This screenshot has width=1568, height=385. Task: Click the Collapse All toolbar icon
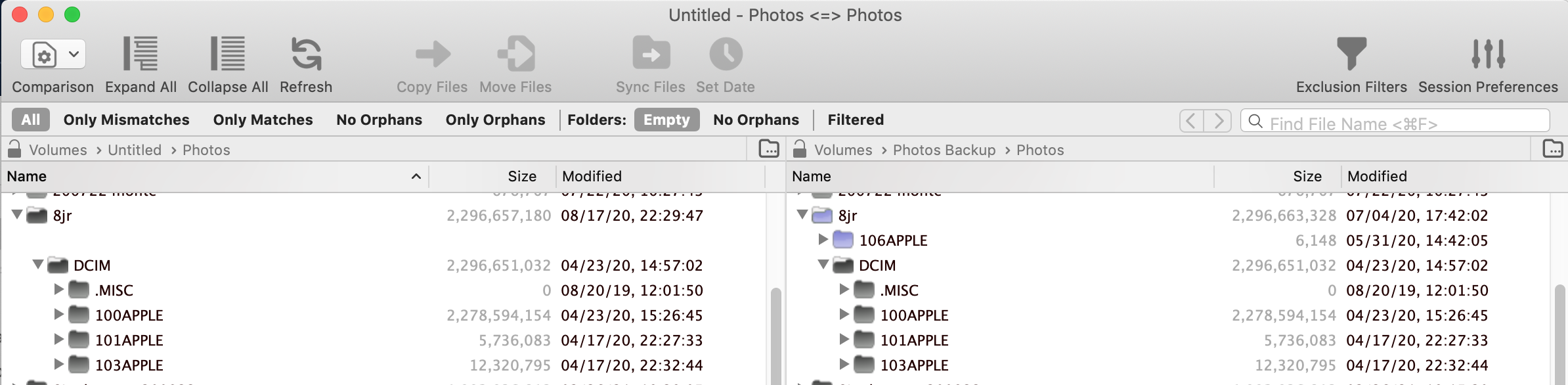click(228, 53)
